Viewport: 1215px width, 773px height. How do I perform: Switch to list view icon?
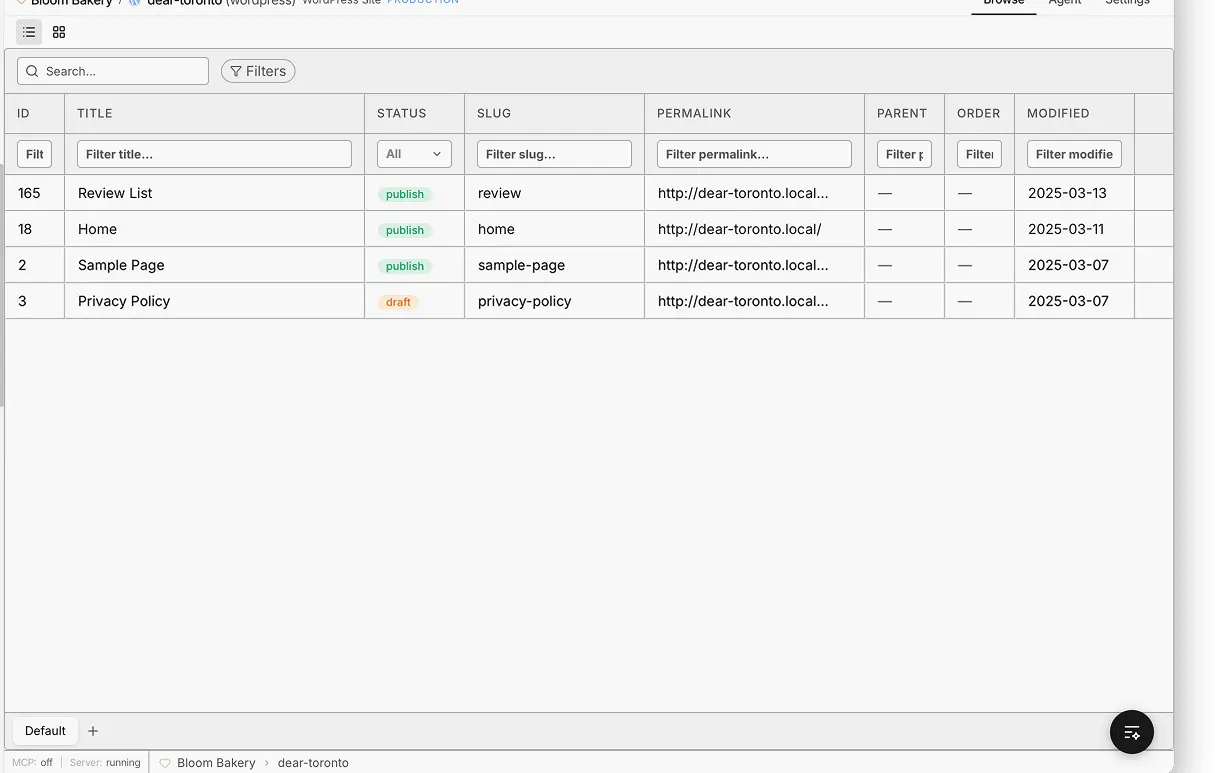pyautogui.click(x=29, y=32)
